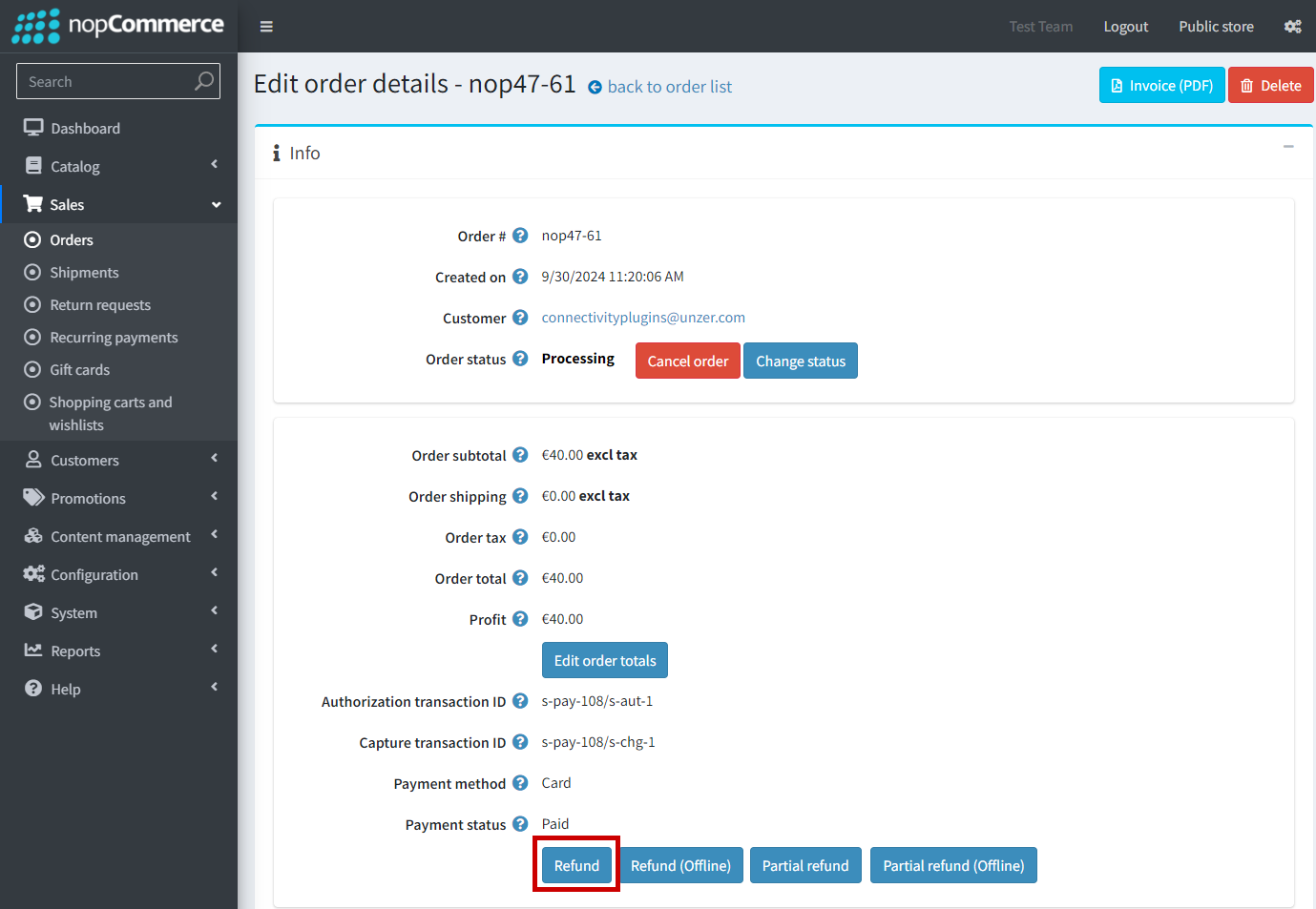Image resolution: width=1316 pixels, height=909 pixels.
Task: Click the Refund button
Action: click(x=576, y=865)
